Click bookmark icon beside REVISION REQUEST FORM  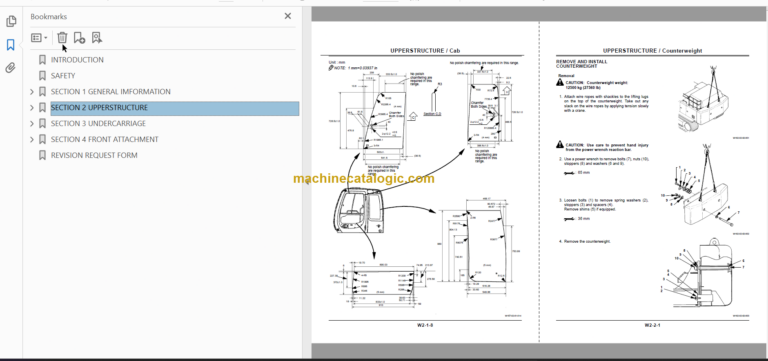tap(43, 155)
